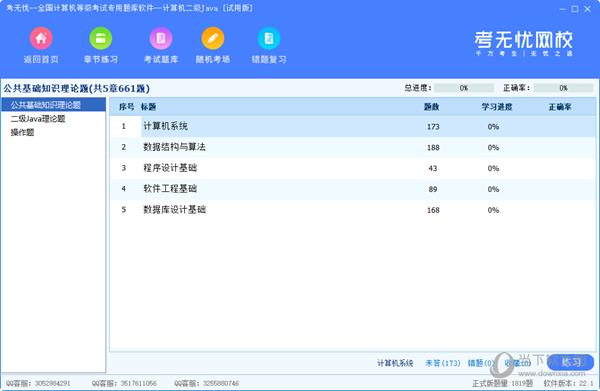Click the 返回首页 home icon
The height and width of the screenshot is (391, 600).
pos(41,38)
